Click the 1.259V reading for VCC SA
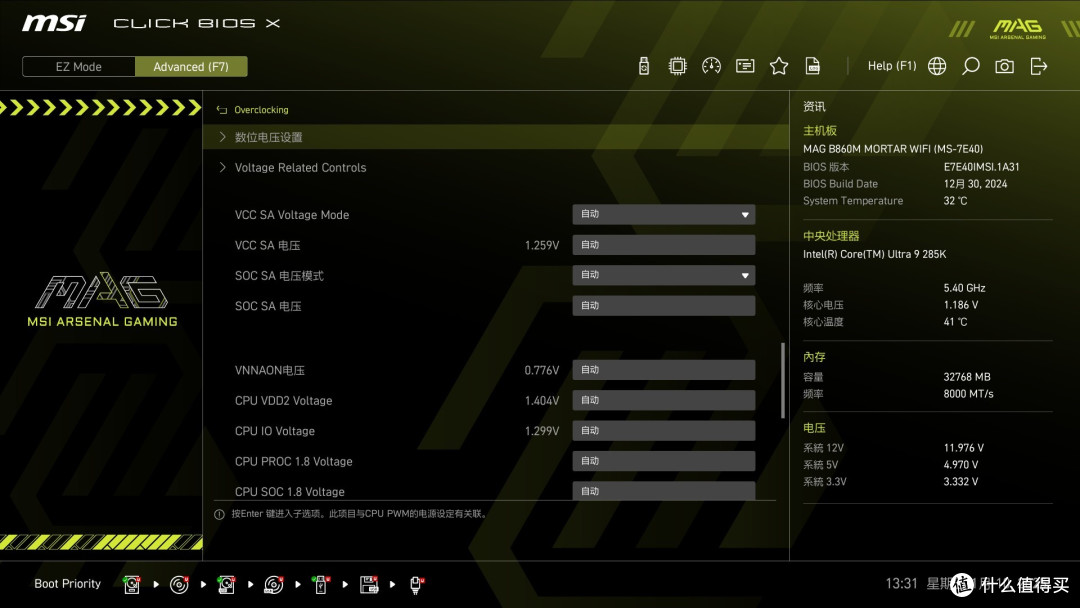The width and height of the screenshot is (1080, 608). pos(541,245)
